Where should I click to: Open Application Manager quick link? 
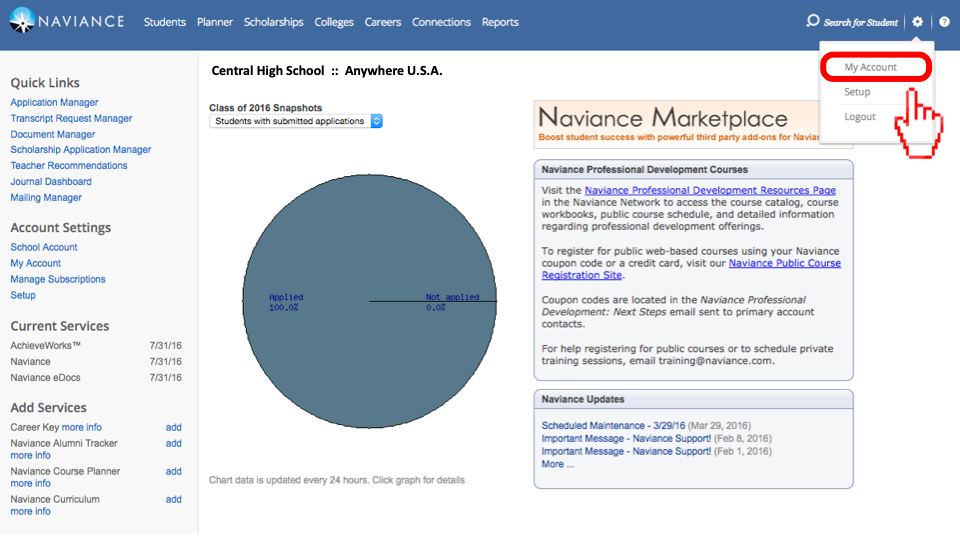pos(54,102)
